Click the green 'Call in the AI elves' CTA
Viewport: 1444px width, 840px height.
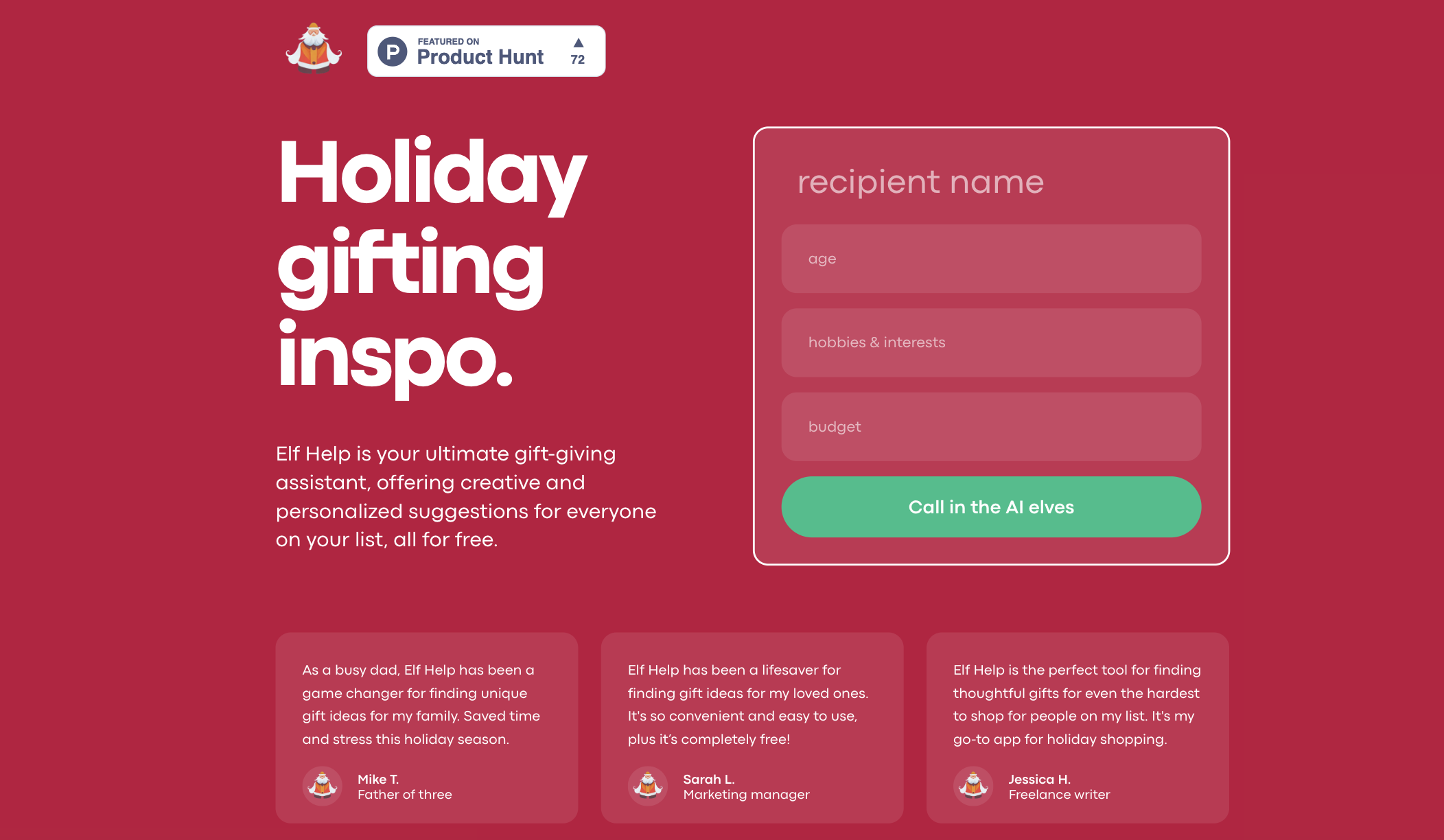click(x=992, y=506)
